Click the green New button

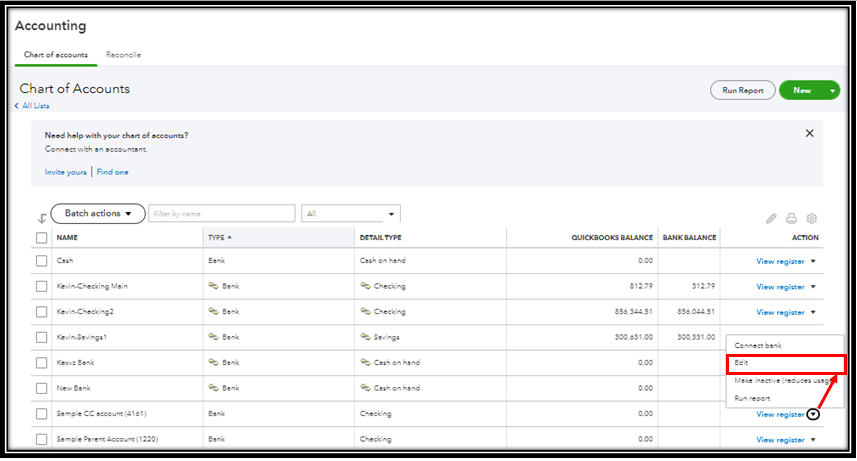[802, 90]
